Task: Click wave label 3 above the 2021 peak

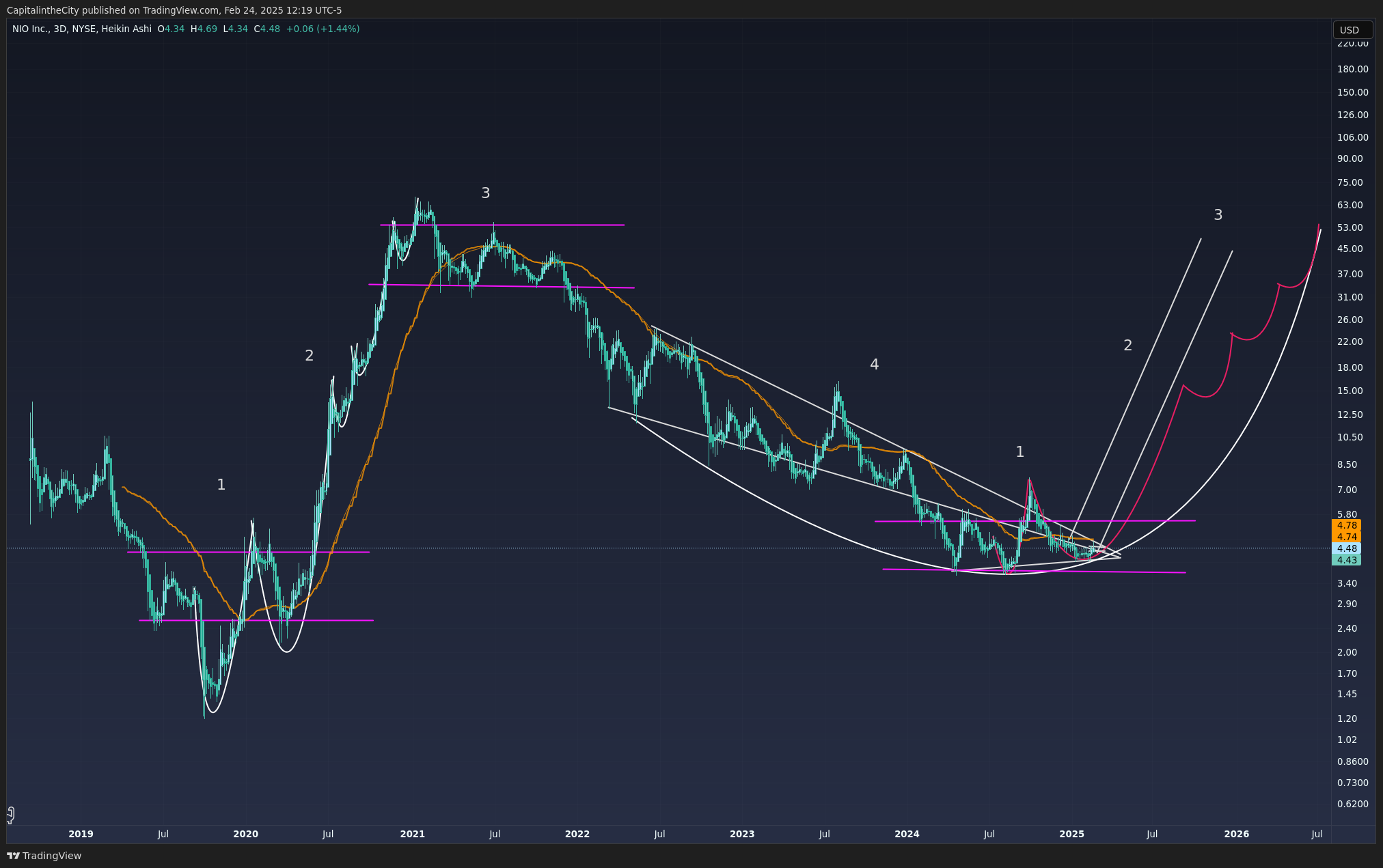Action: [485, 193]
